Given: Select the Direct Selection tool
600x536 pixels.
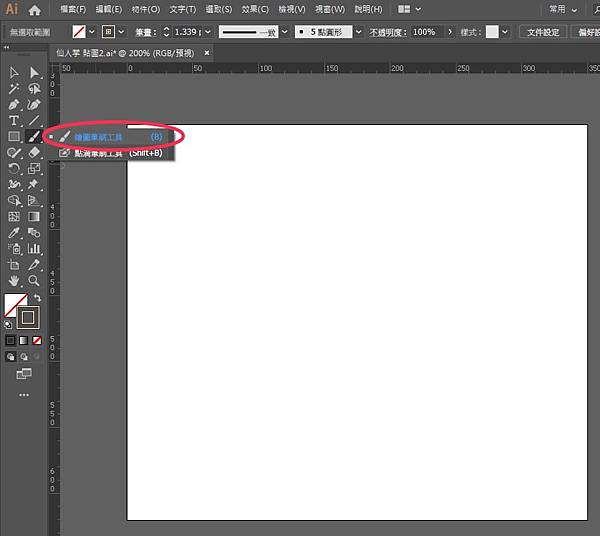Looking at the screenshot, I should [x=34, y=72].
